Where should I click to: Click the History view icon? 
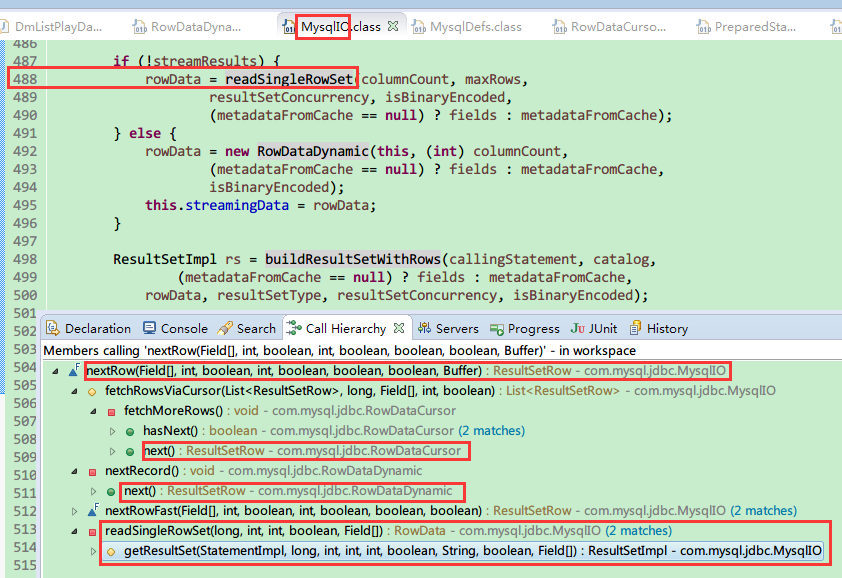(635, 328)
